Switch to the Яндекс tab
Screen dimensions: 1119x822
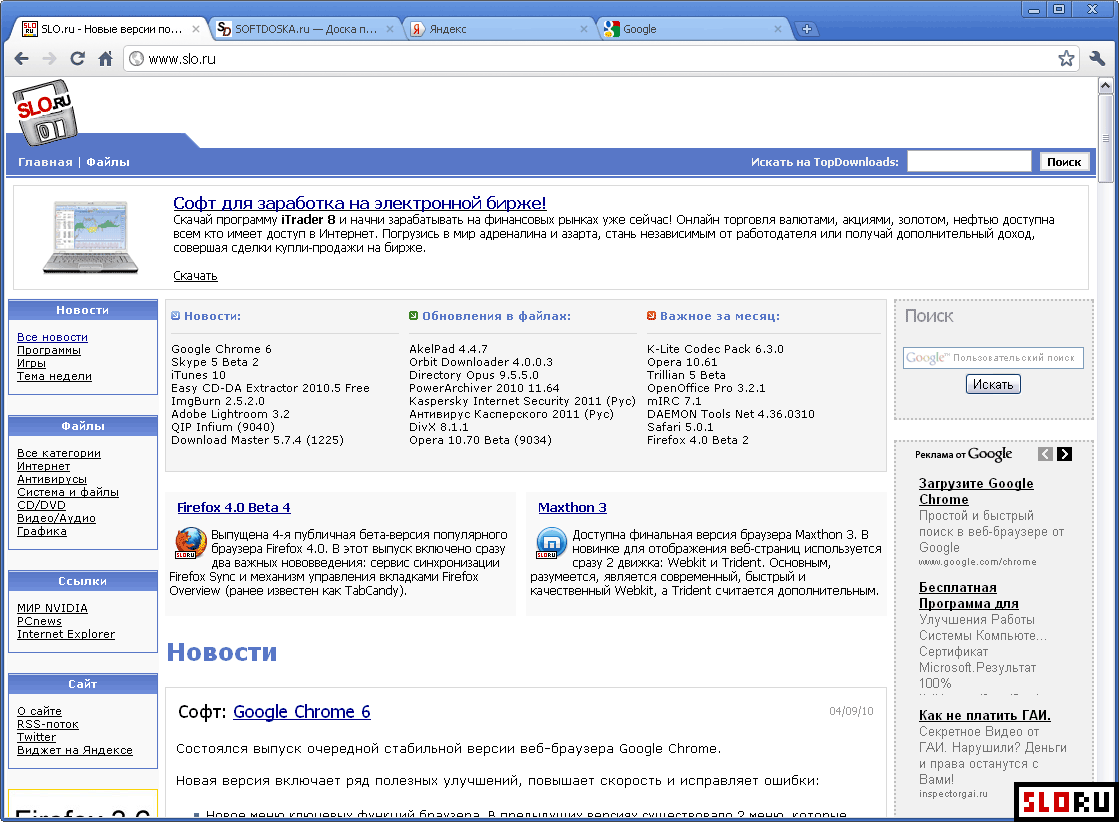497,29
